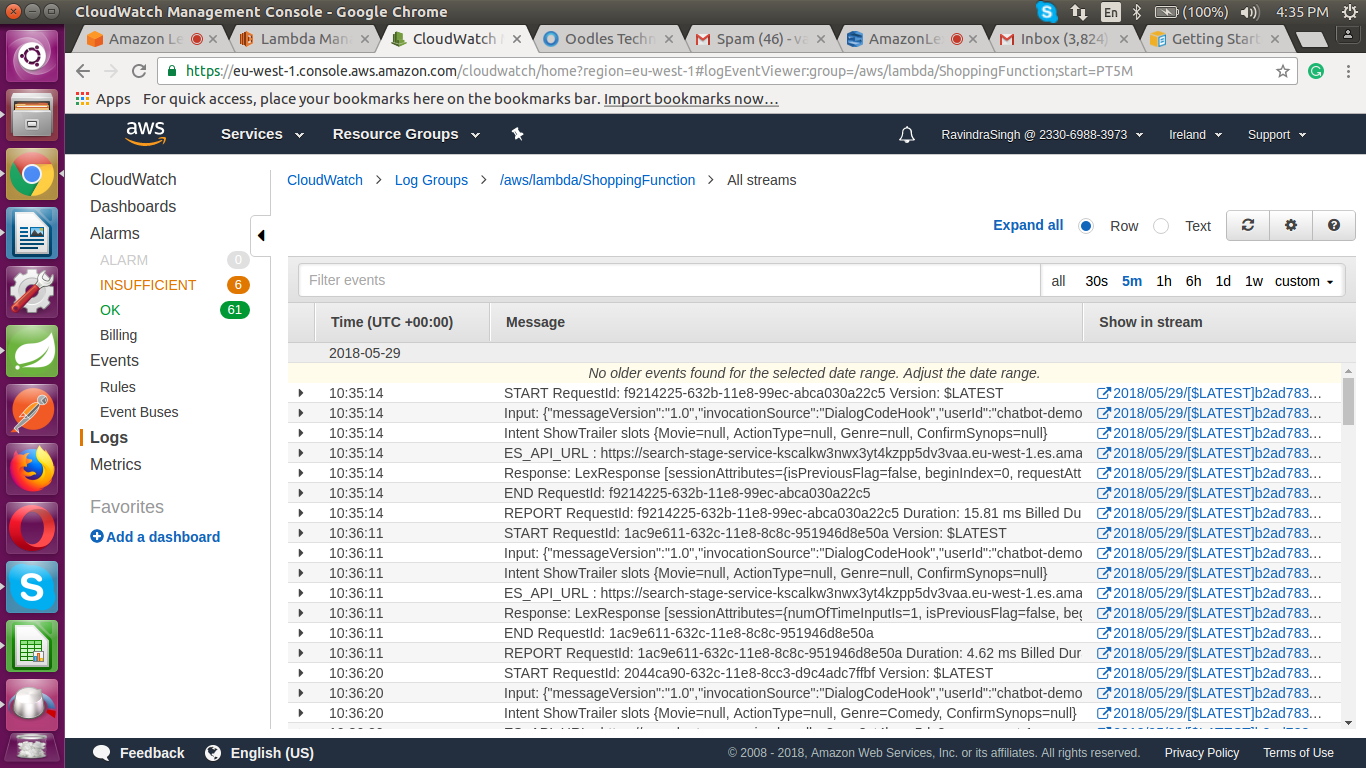Open LibreOffice Calc from the dock
This screenshot has height=768, width=1366.
32,644
